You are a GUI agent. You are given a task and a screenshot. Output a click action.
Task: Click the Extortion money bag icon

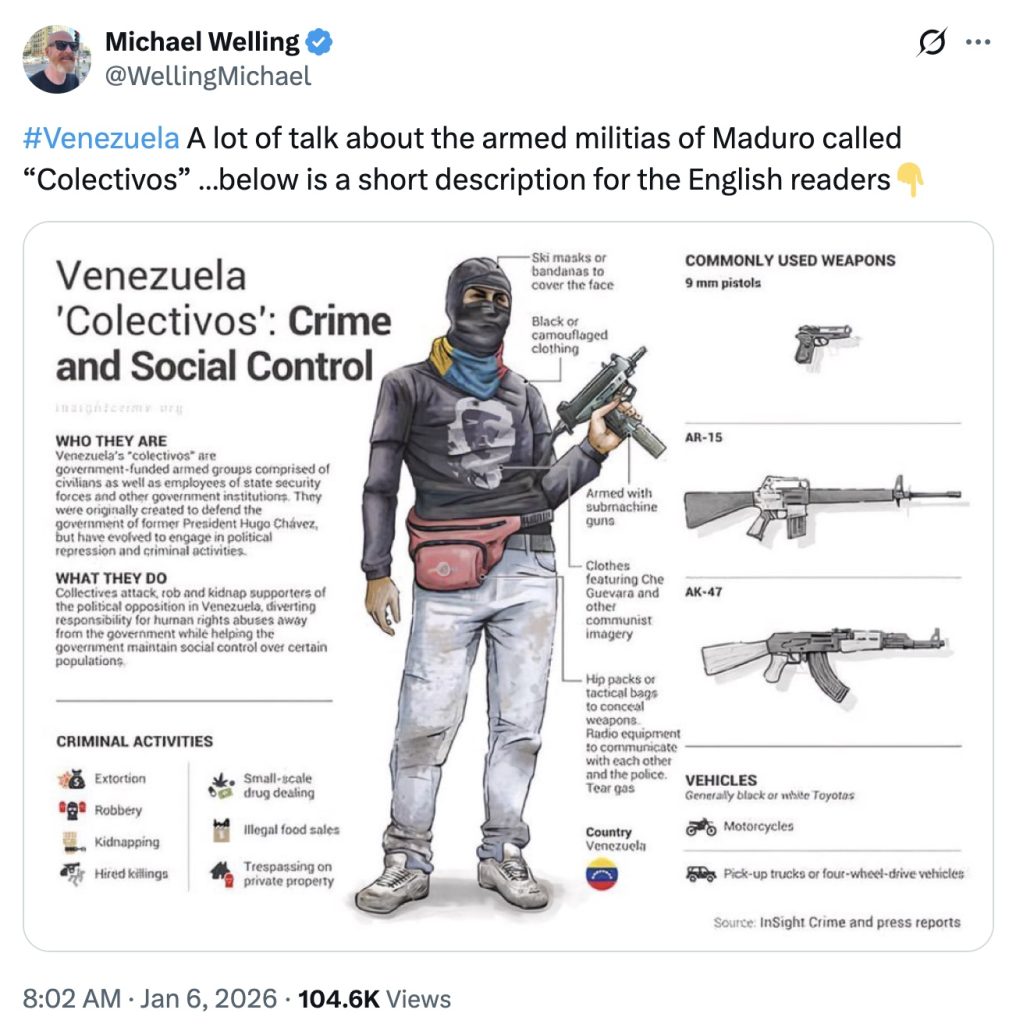[72, 778]
